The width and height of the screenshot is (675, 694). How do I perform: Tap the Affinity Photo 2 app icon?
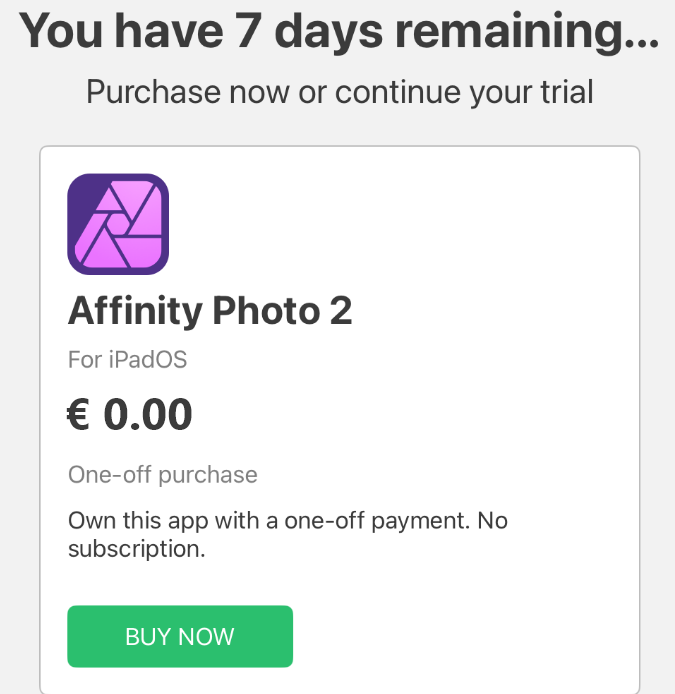118,224
